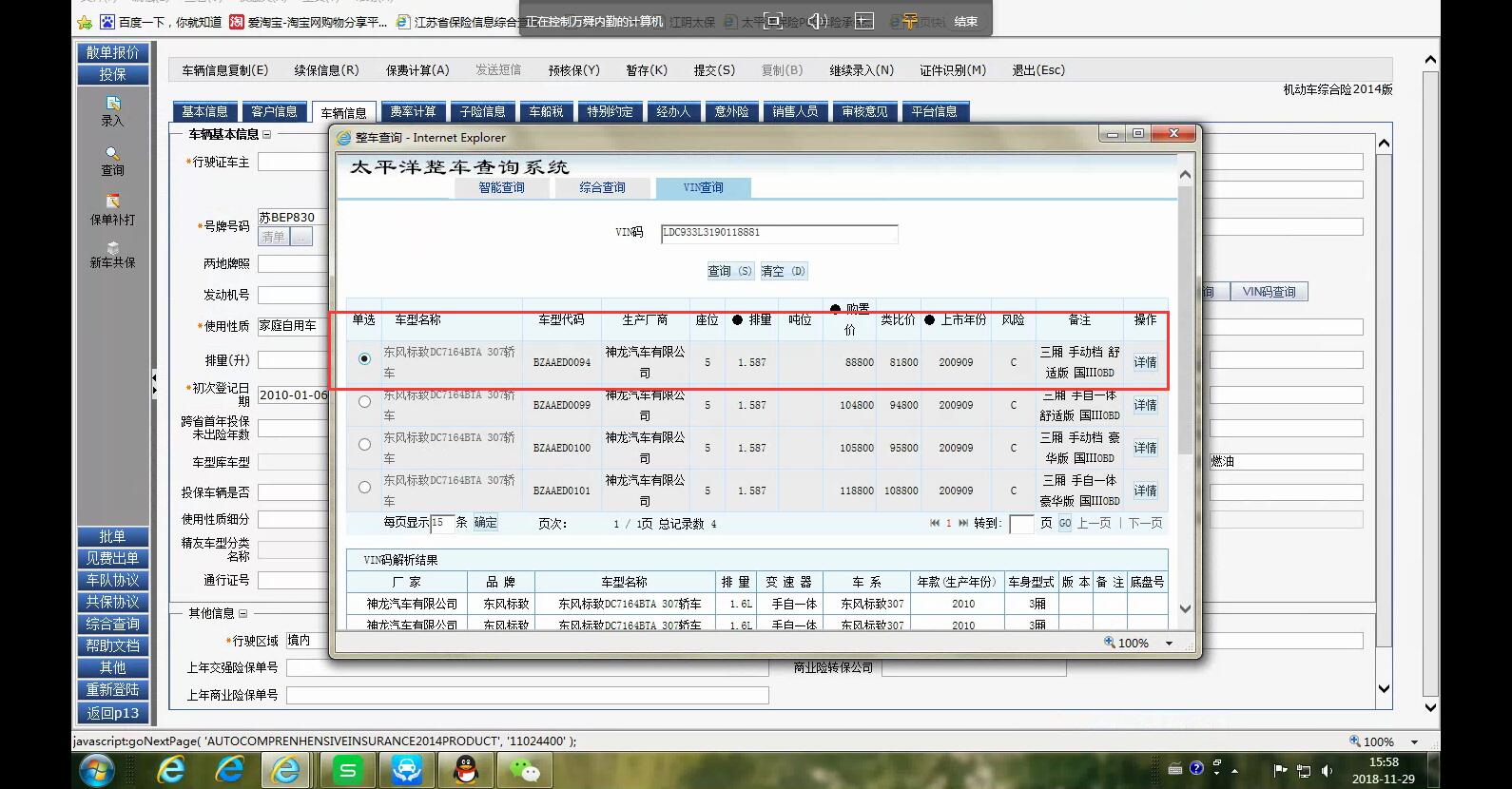Click main form scrollbar up arrow
1512x789 pixels.
[1385, 143]
